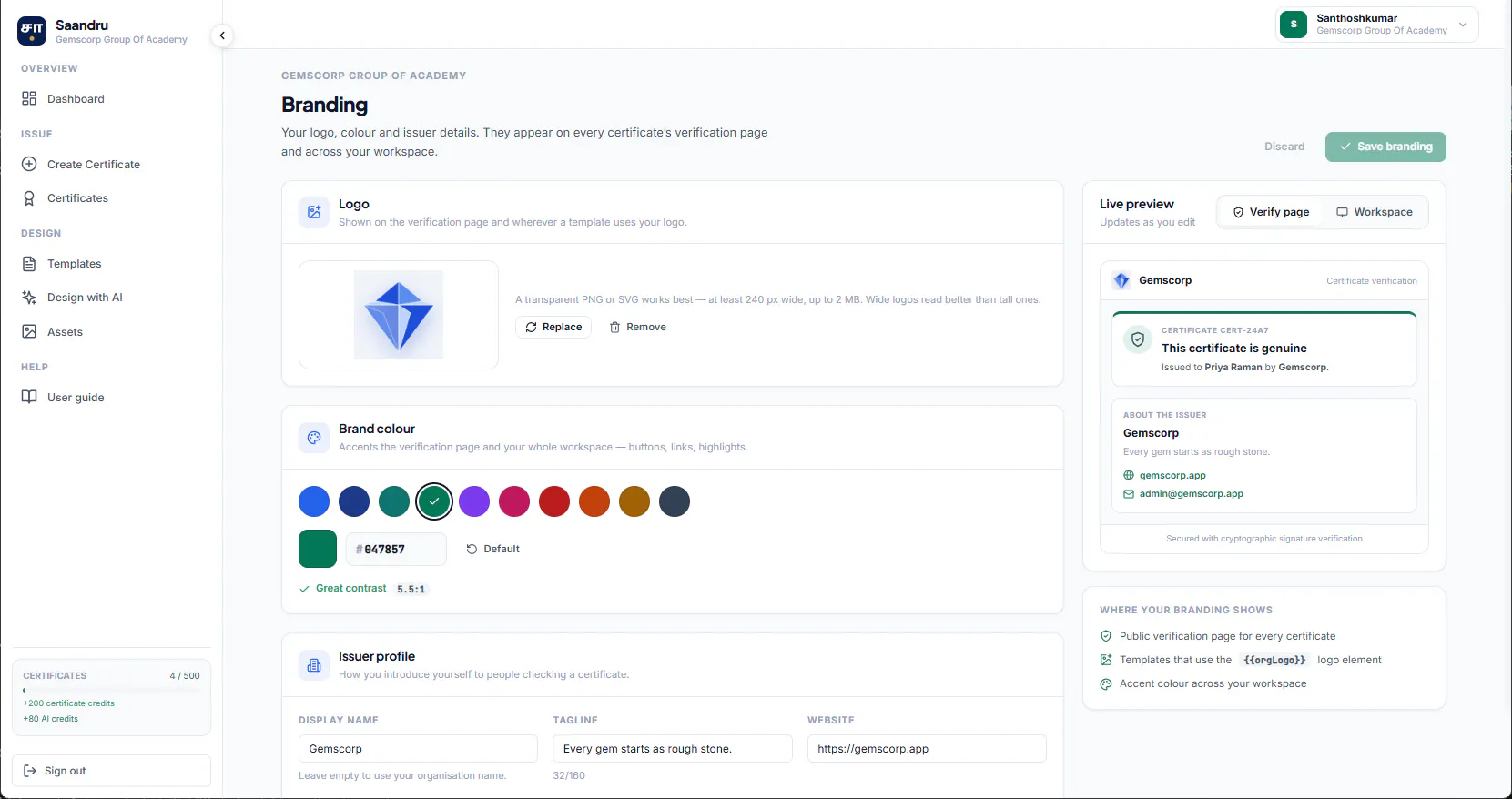Choose the red colour swatch

coord(554,501)
